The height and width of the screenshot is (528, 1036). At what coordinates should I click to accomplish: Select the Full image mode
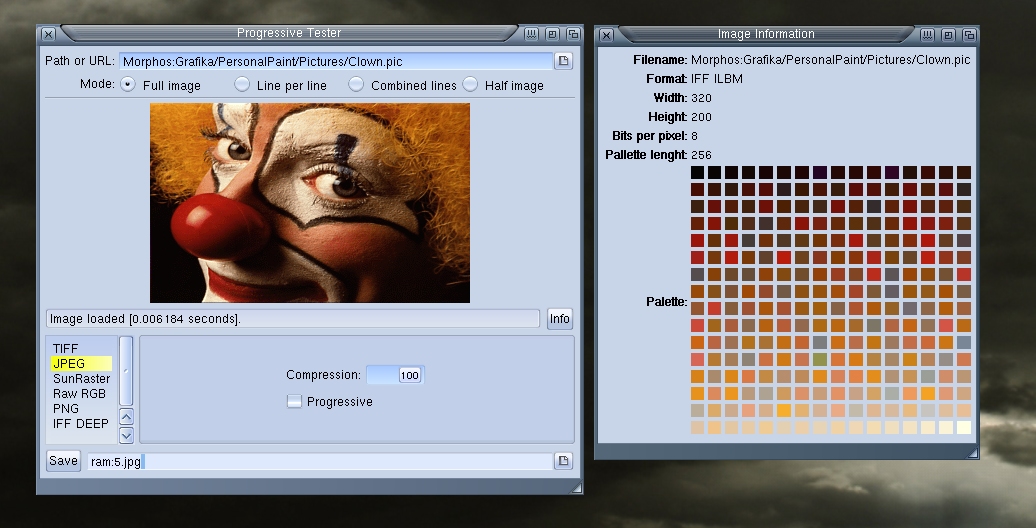pyautogui.click(x=128, y=85)
